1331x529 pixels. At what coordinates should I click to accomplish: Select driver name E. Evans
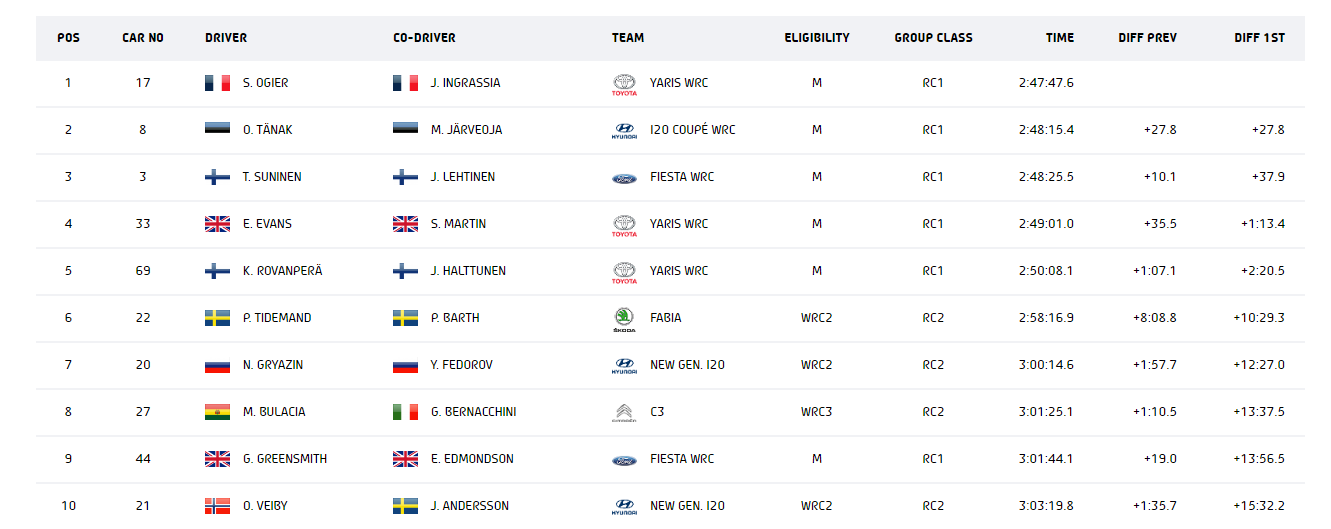267,224
